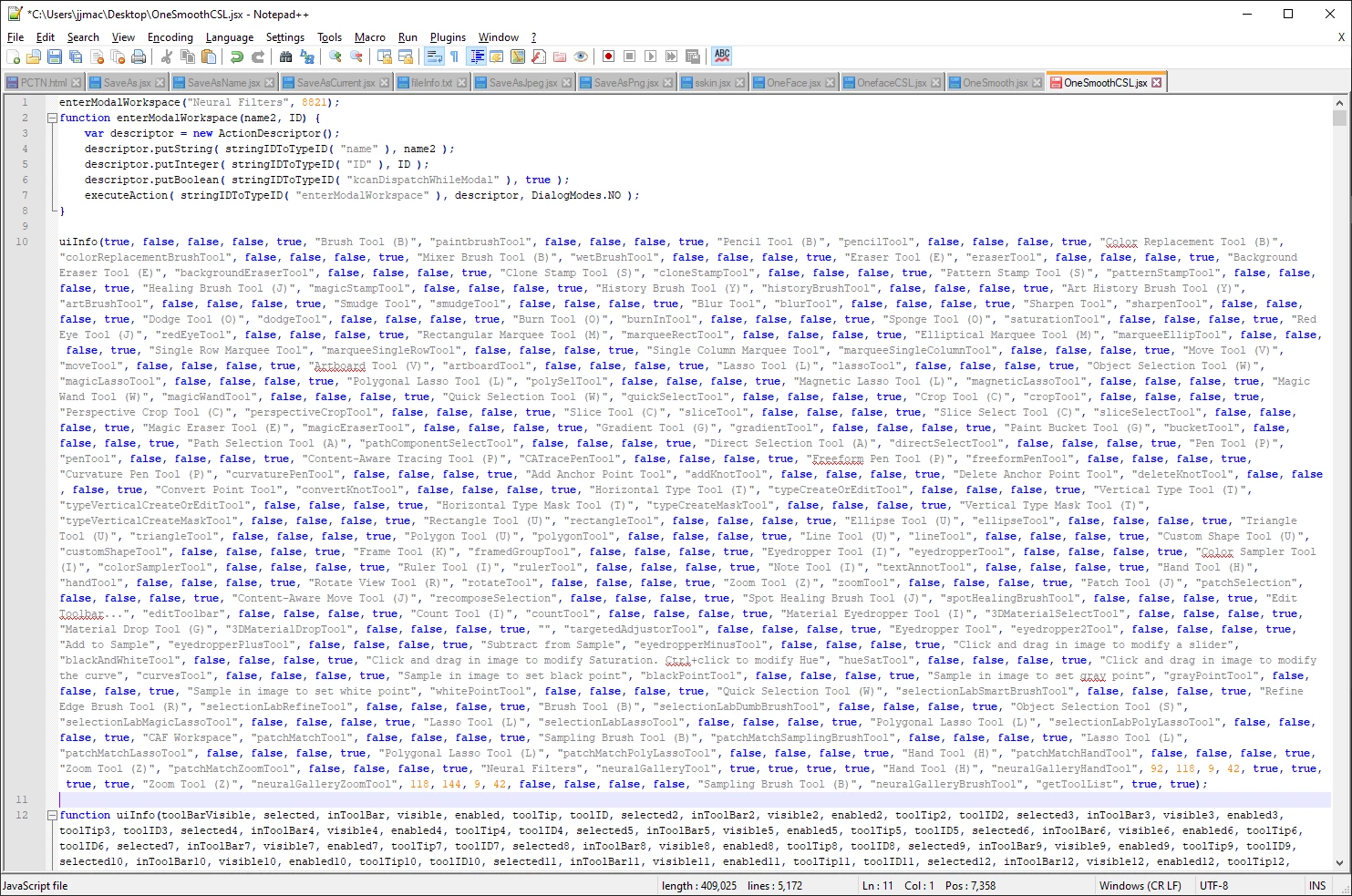The height and width of the screenshot is (896, 1352).
Task: Open the View menu
Action: [x=123, y=37]
